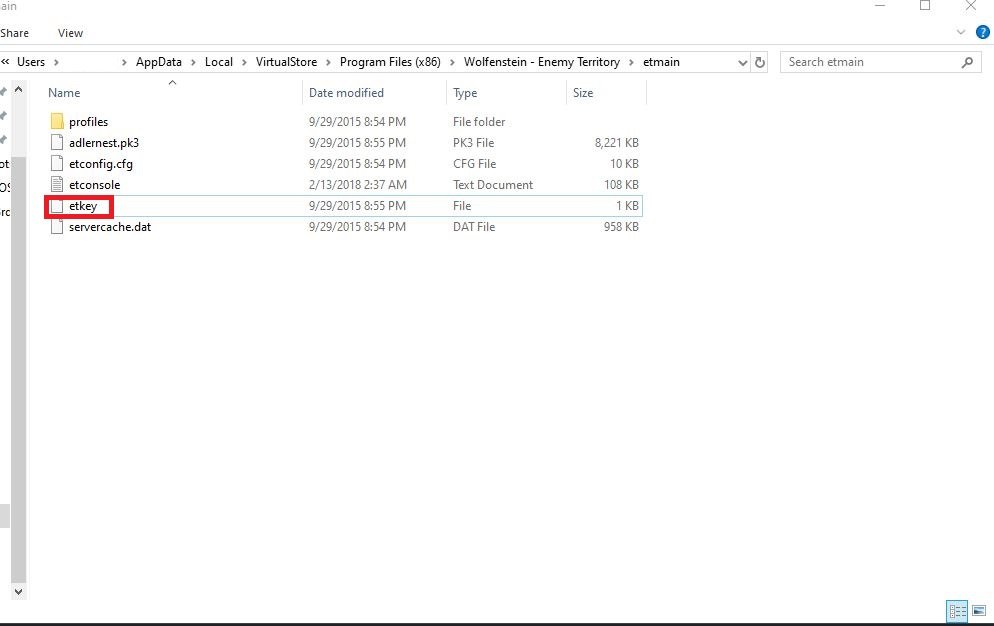Click the PK3 File type cell

coord(473,143)
